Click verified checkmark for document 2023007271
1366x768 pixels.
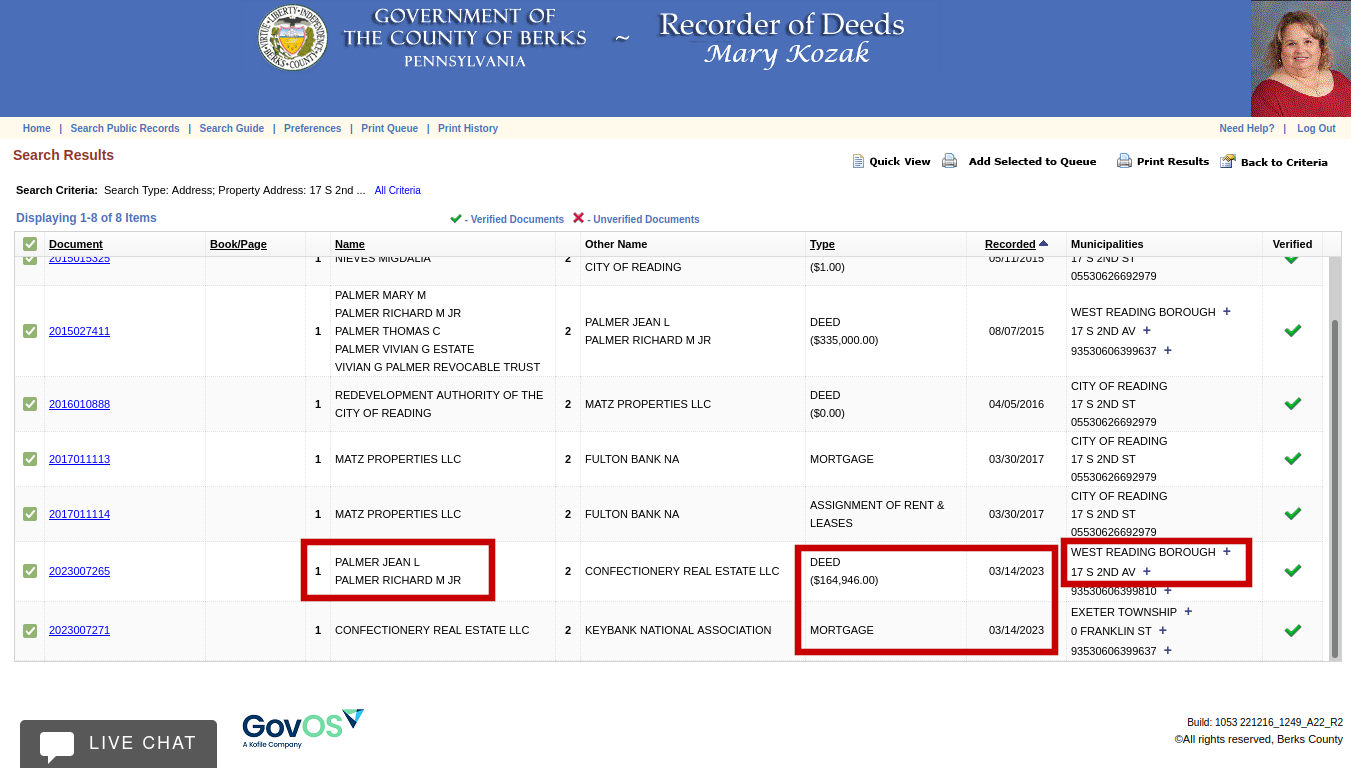coord(1292,630)
